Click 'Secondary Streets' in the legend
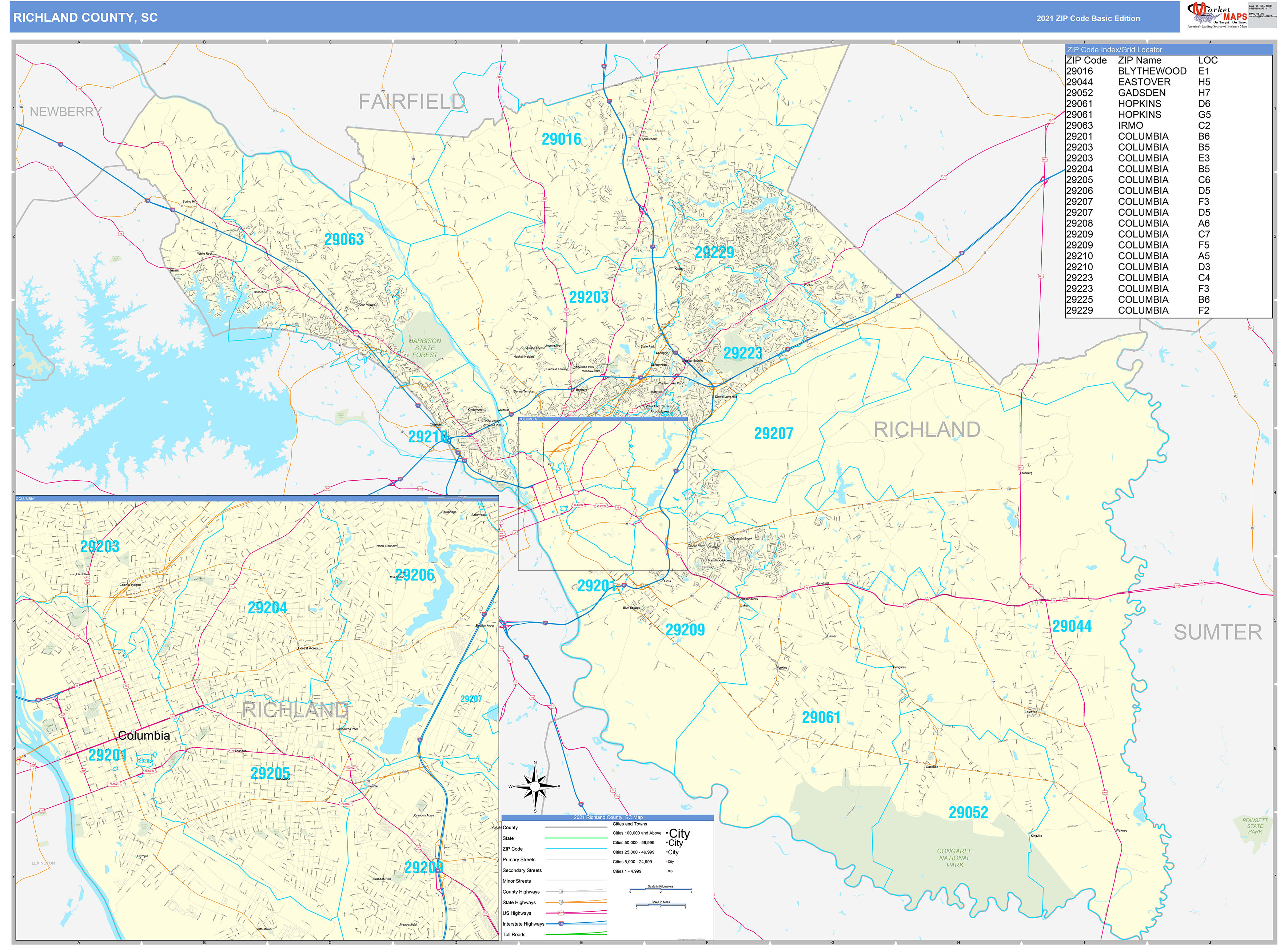Screen dimensions: 1288x946 (x=522, y=870)
